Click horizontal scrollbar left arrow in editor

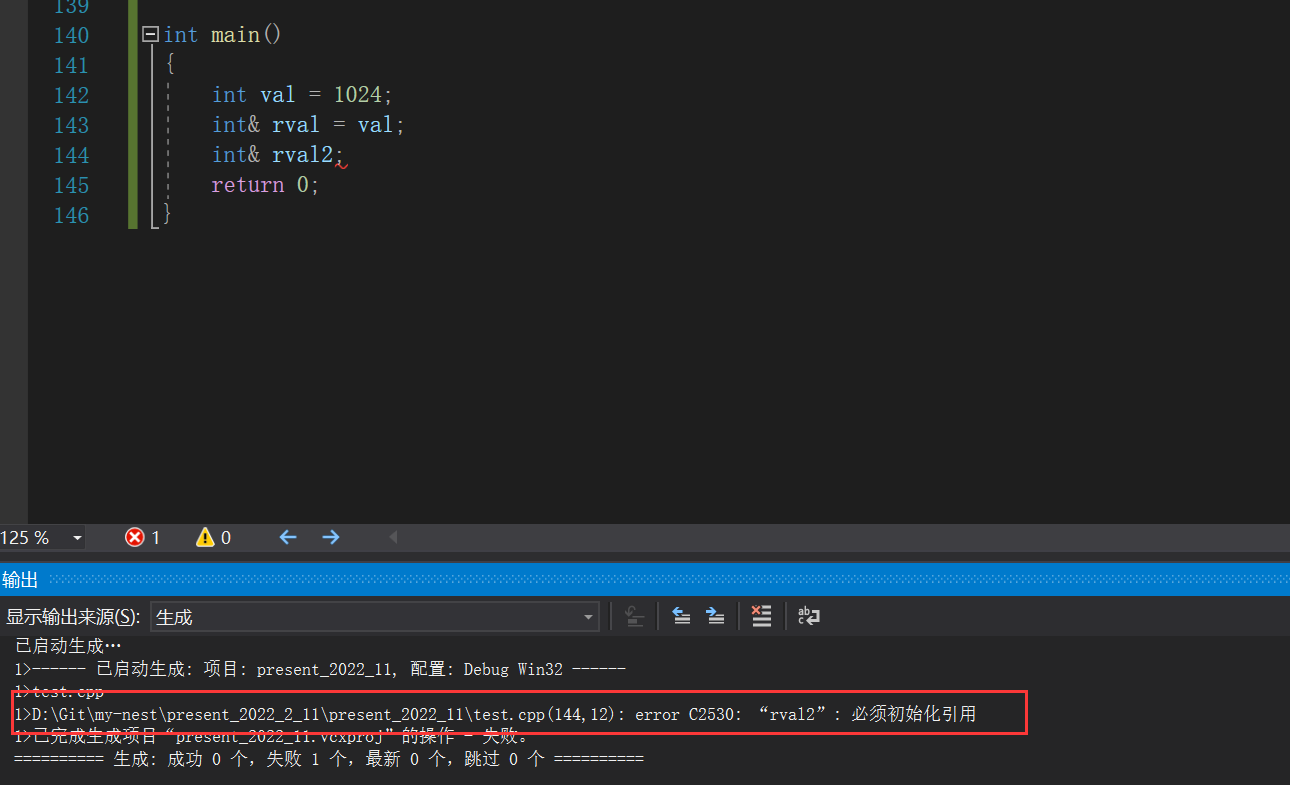point(393,538)
